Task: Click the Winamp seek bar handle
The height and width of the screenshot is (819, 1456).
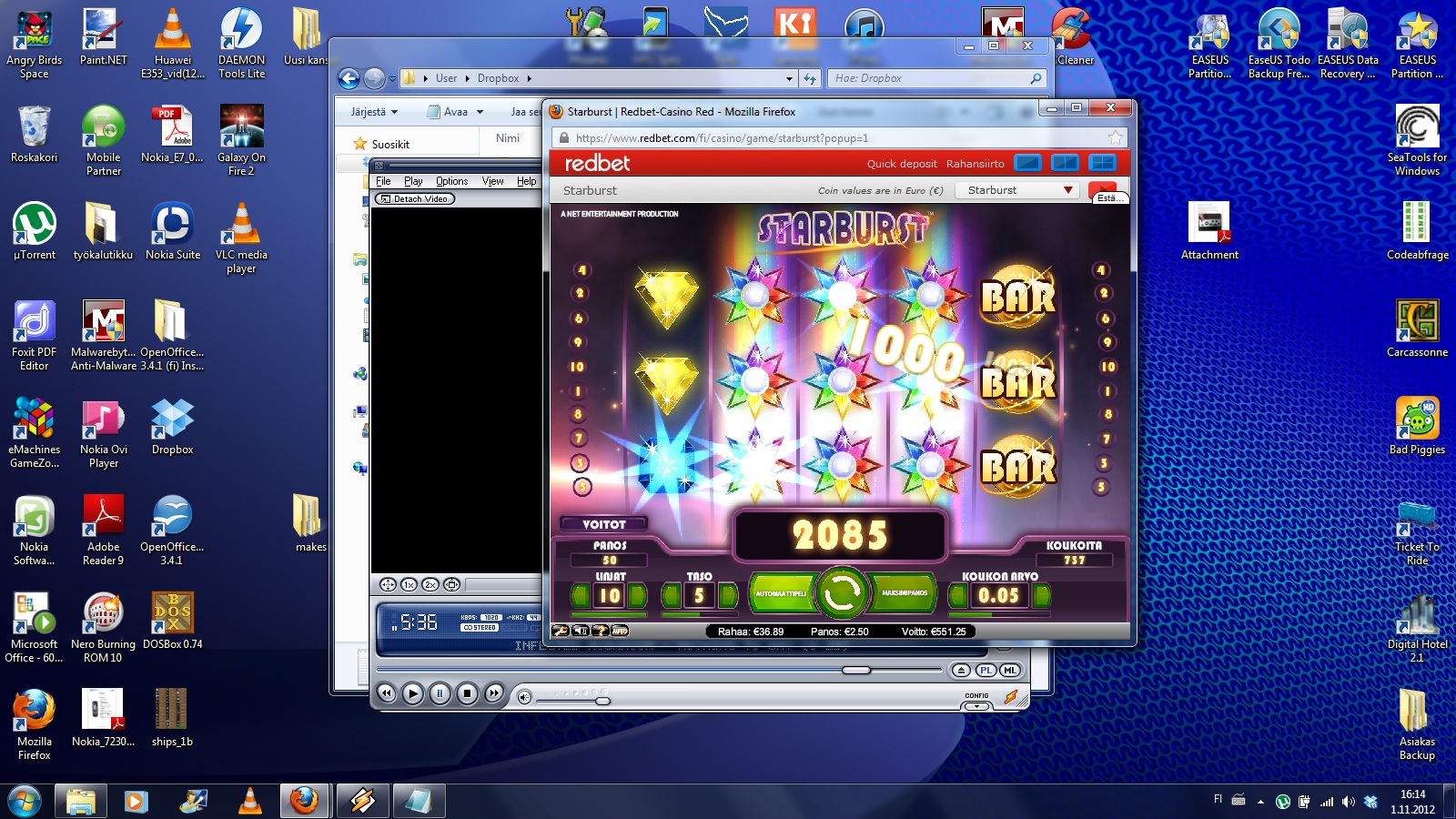Action: point(855,671)
